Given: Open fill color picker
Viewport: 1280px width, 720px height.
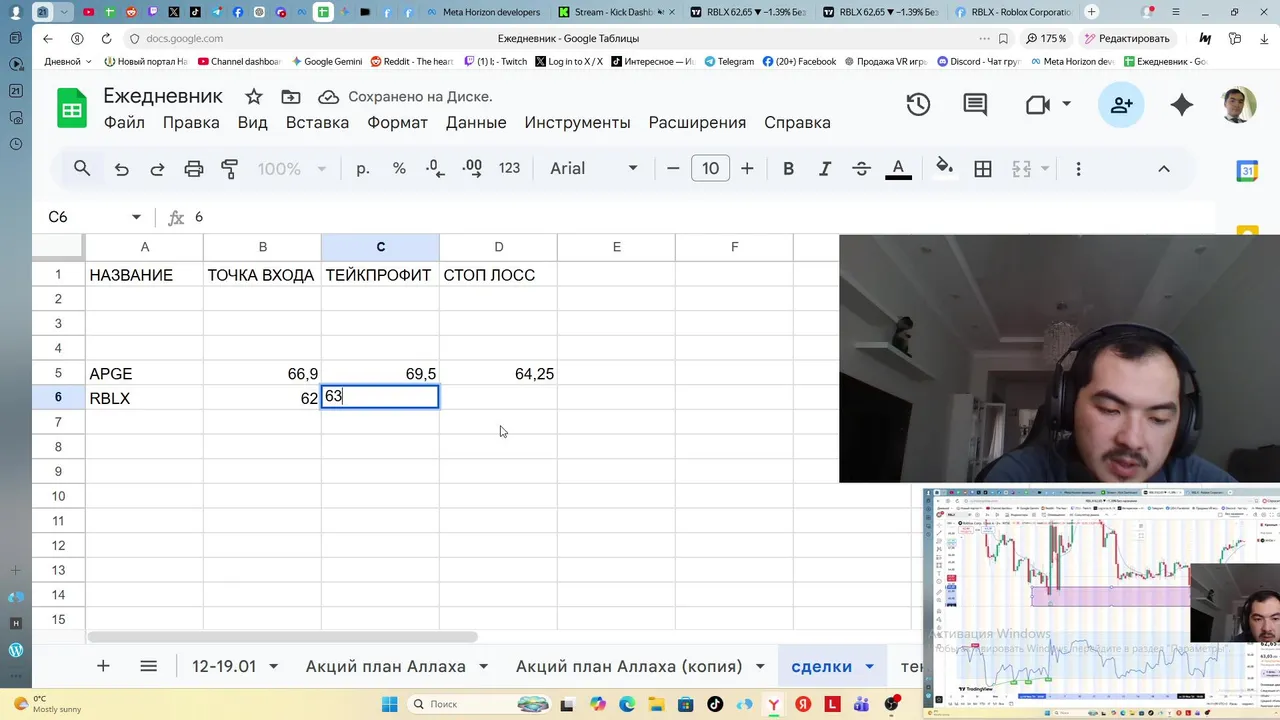Looking at the screenshot, I should pos(944,169).
